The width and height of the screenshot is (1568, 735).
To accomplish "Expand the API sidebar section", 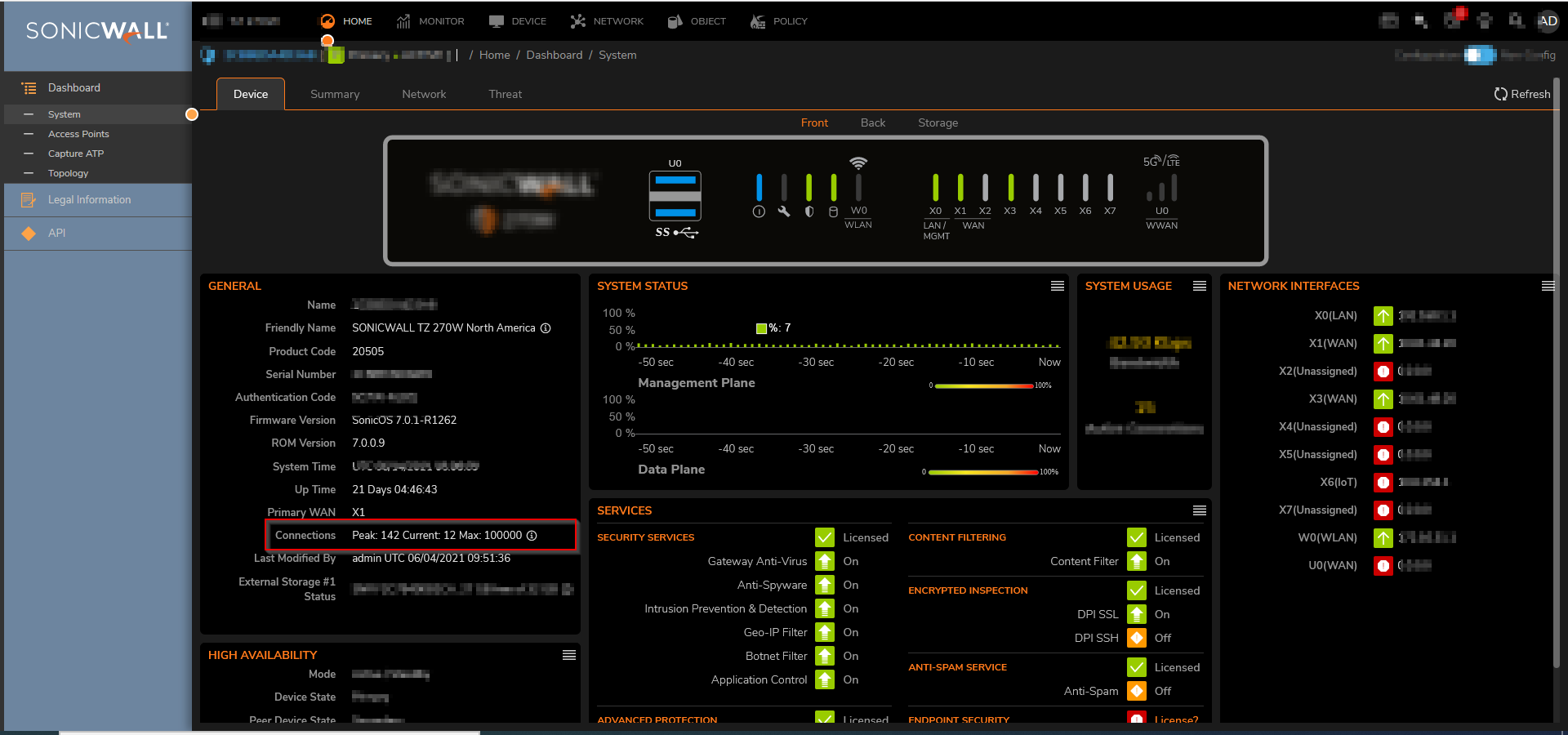I will coord(98,233).
